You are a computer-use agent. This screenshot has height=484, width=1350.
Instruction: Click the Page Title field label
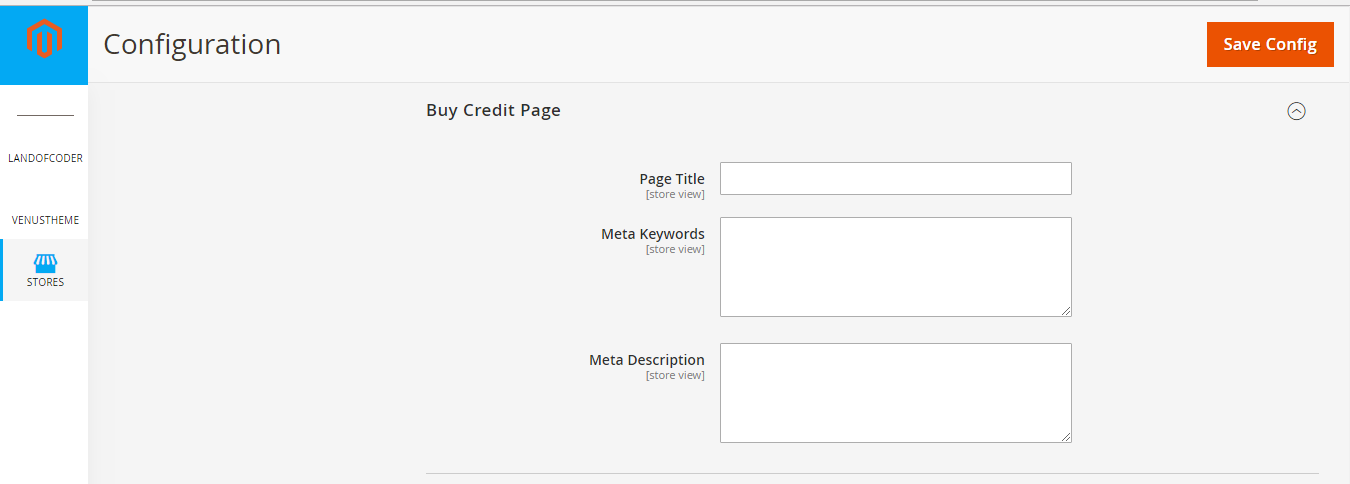[672, 179]
